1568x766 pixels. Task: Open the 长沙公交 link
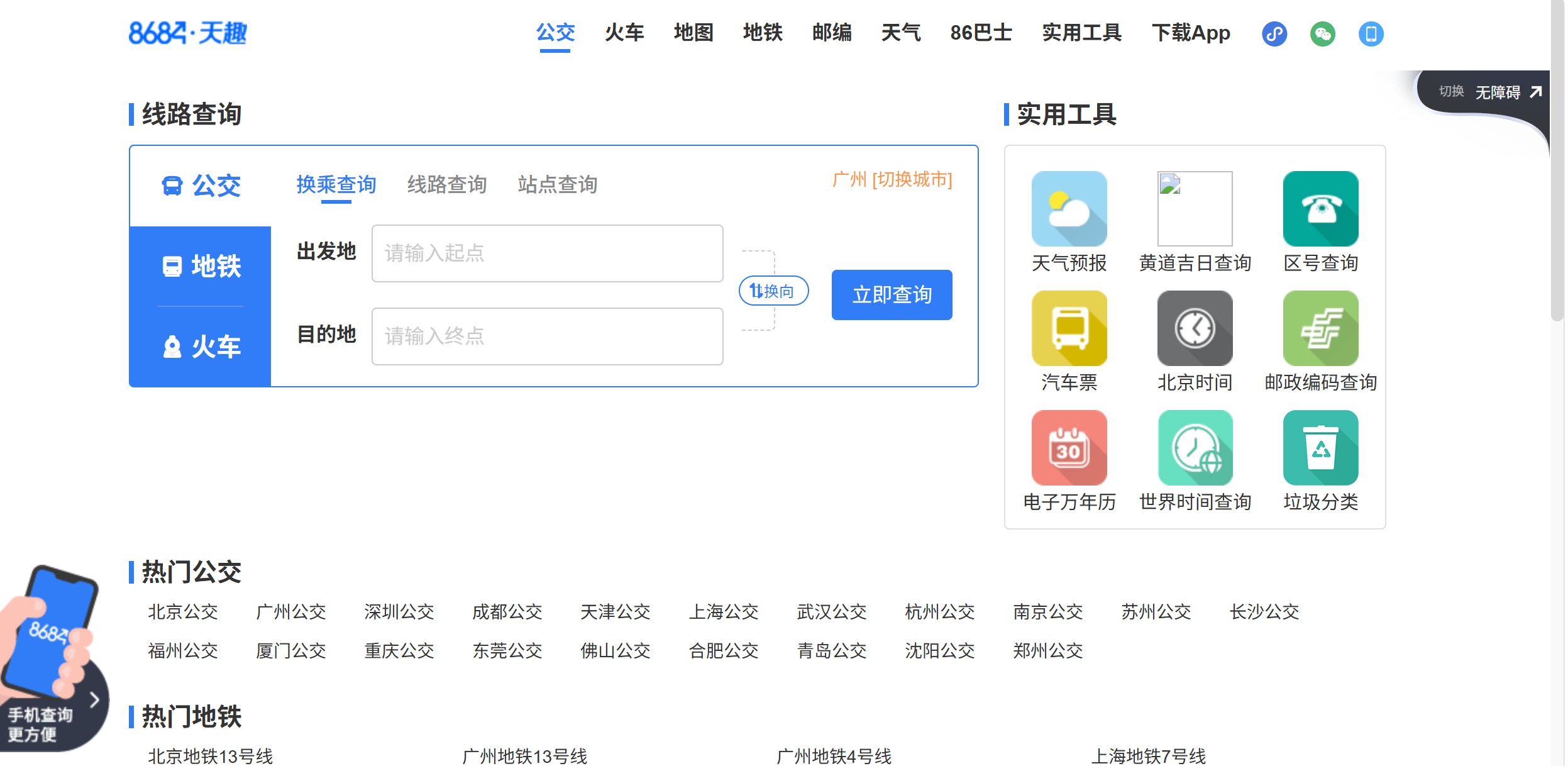[x=1264, y=611]
